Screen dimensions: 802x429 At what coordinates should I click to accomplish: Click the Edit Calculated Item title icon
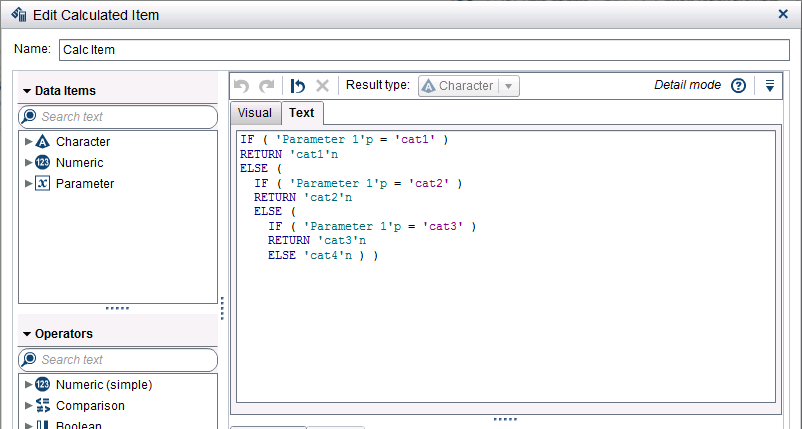pyautogui.click(x=18, y=15)
